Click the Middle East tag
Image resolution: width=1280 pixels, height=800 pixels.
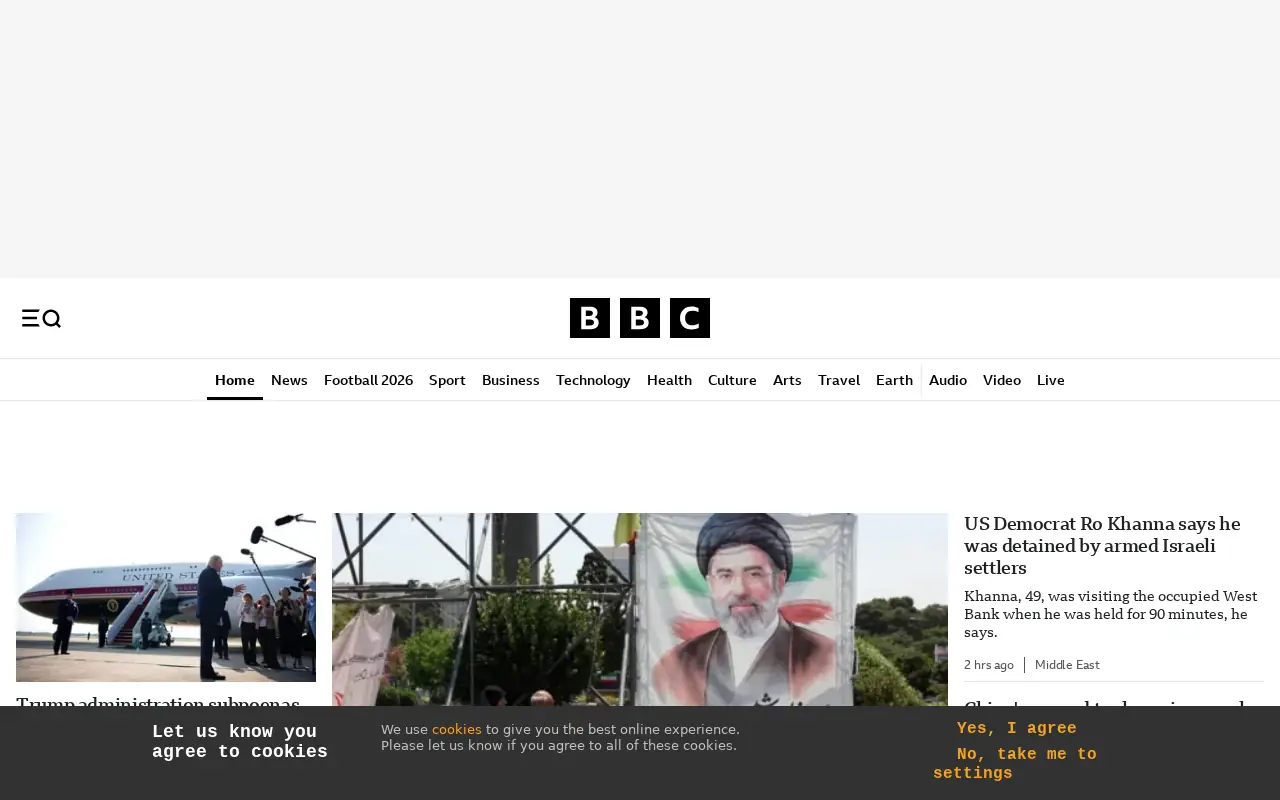tap(1067, 665)
